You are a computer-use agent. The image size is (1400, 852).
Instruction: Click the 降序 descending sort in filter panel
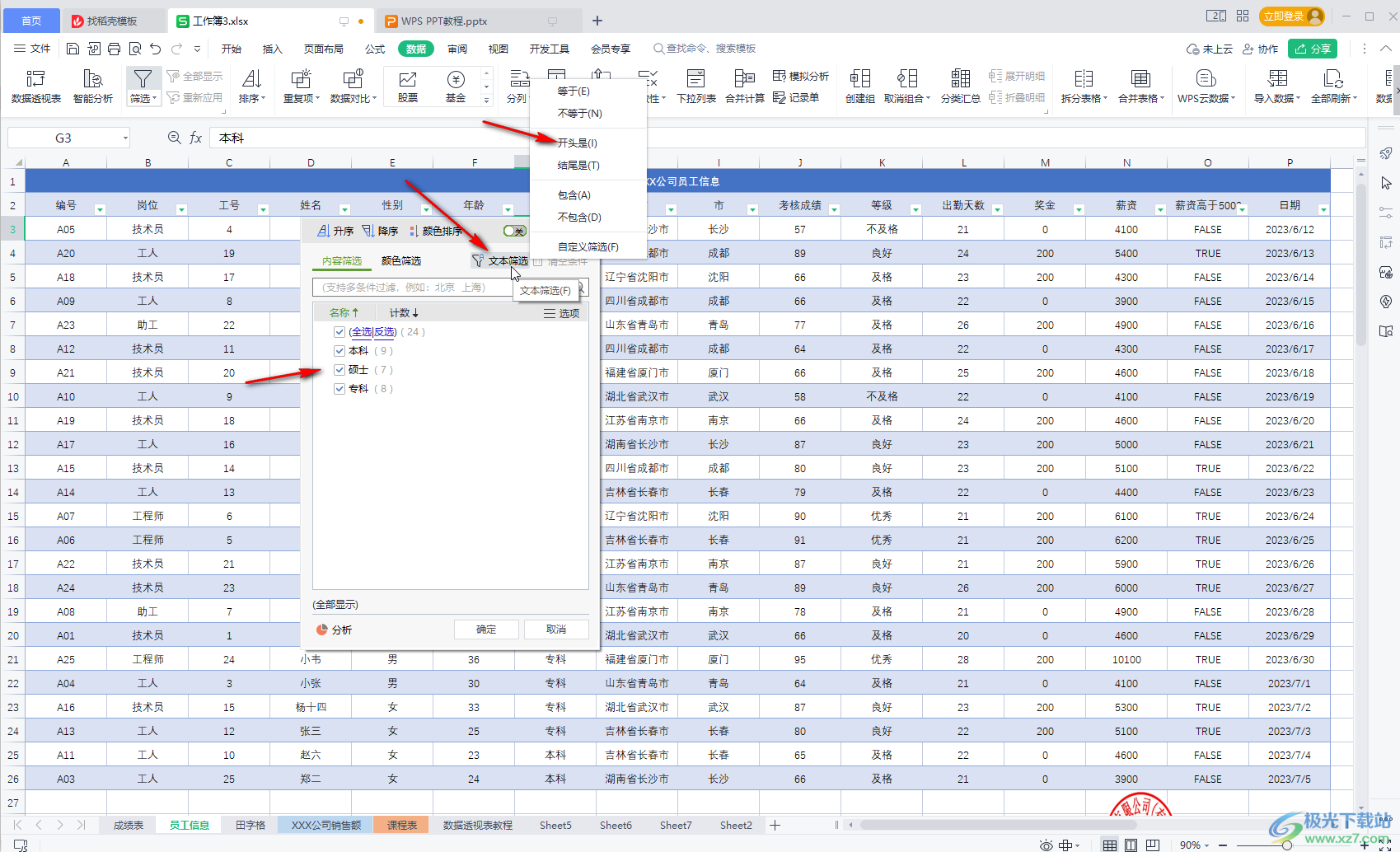pos(380,231)
